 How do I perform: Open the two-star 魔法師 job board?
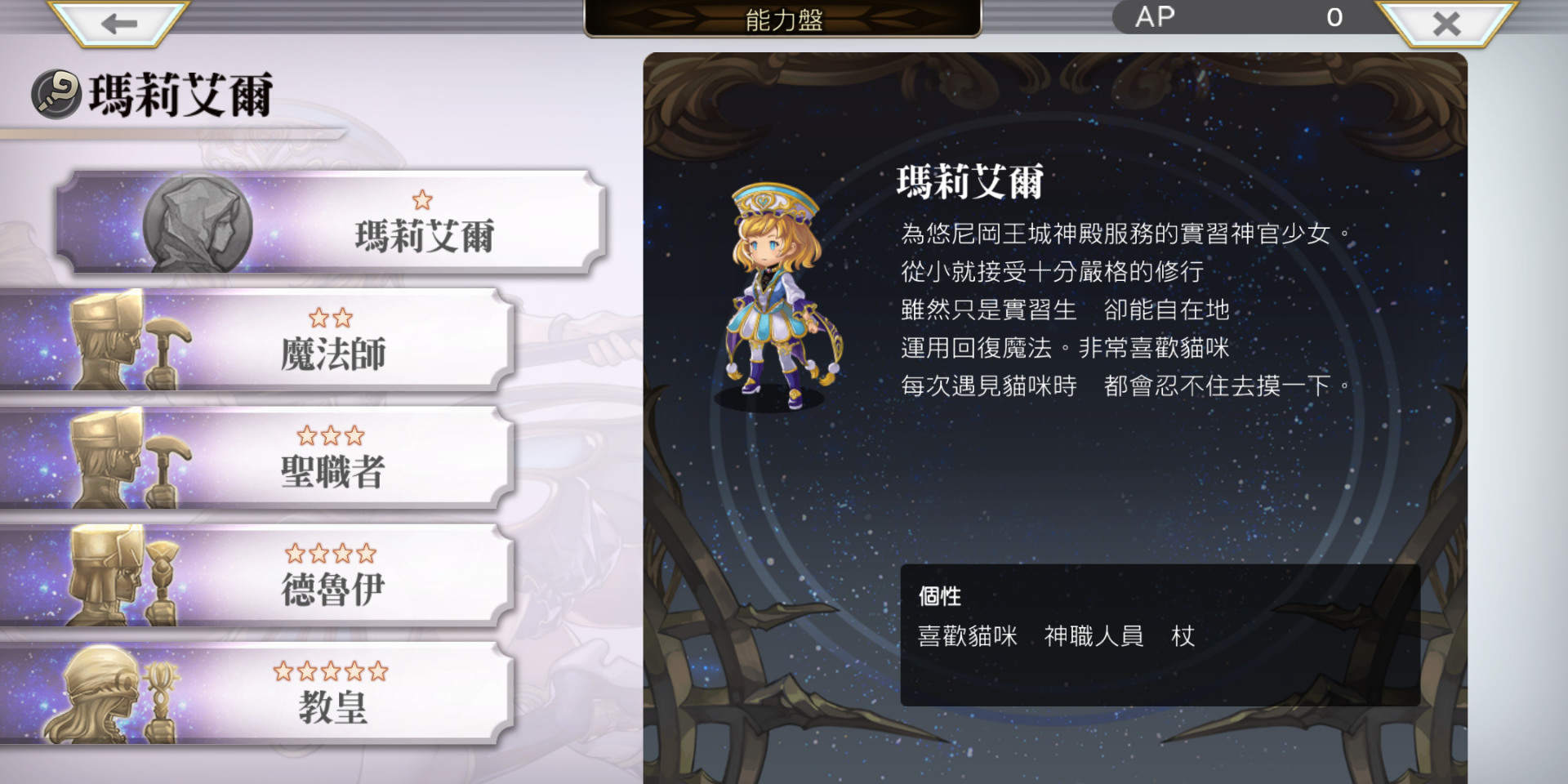tap(256, 340)
